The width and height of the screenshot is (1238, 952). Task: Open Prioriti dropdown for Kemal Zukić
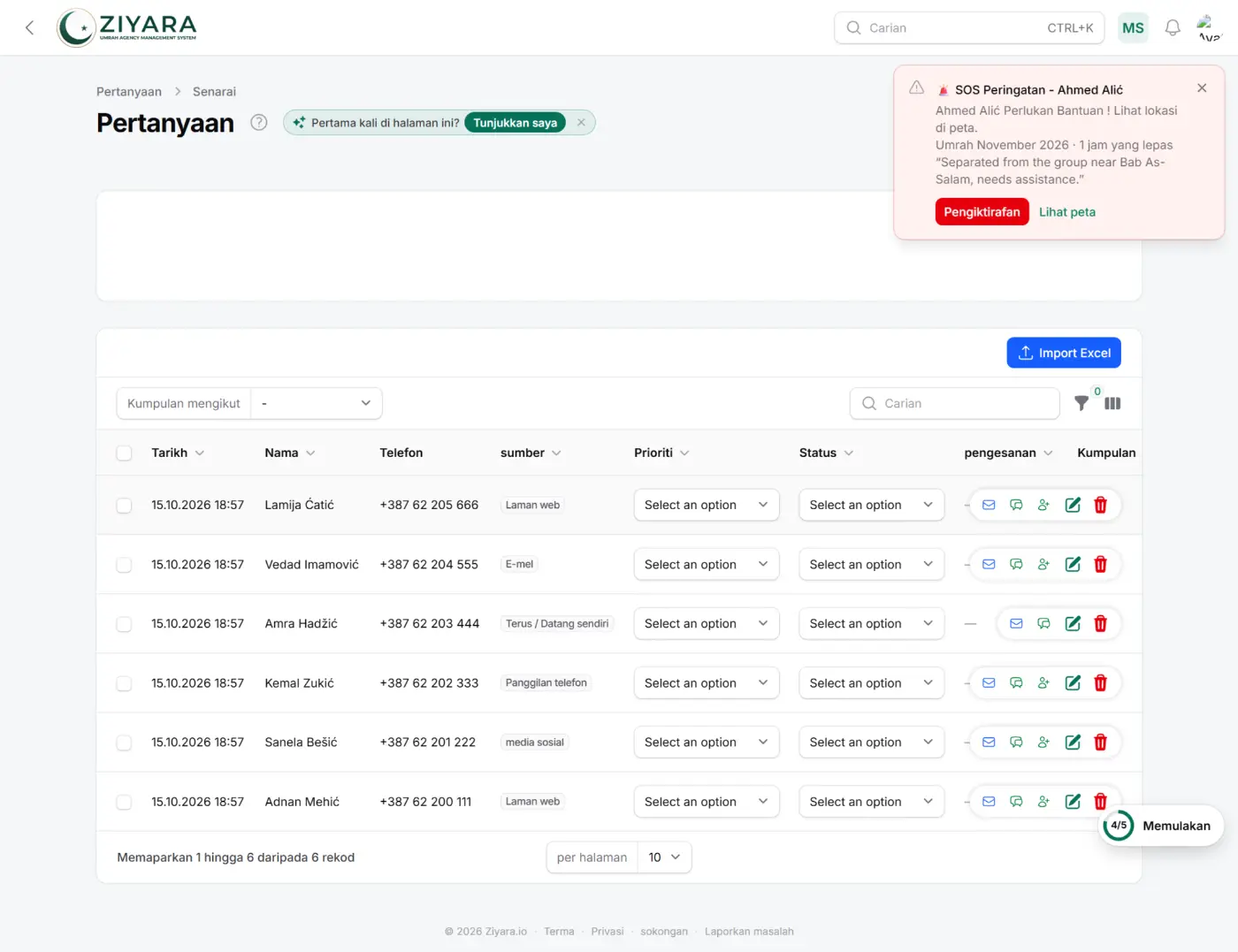click(706, 682)
